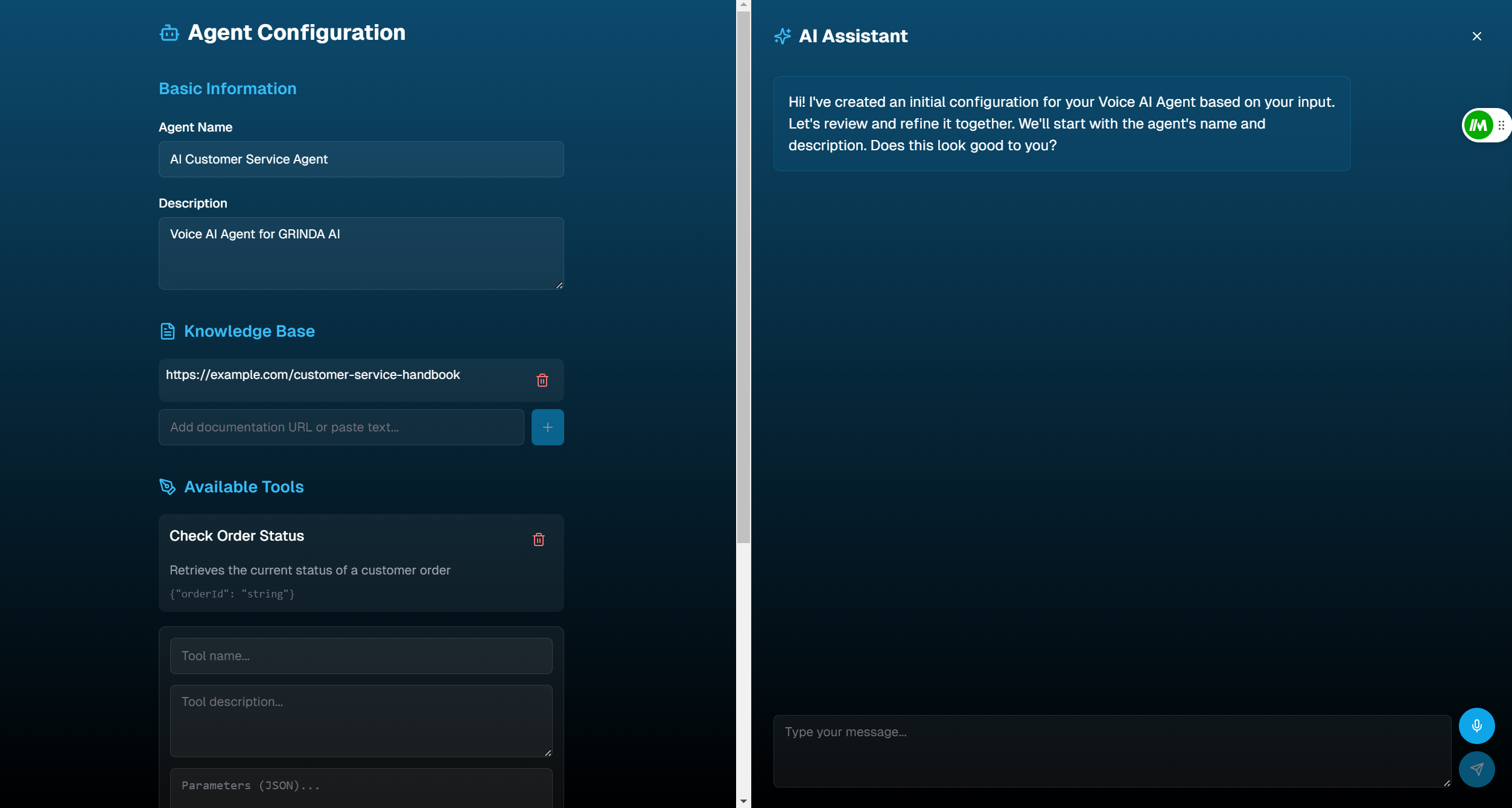Click the Knowledge Base document icon
The height and width of the screenshot is (808, 1512).
167,331
